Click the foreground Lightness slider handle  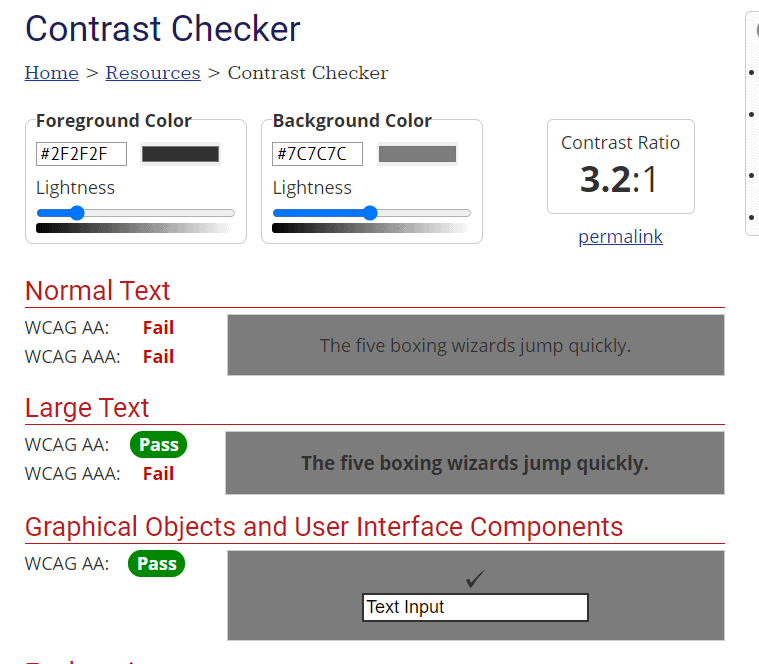point(77,213)
